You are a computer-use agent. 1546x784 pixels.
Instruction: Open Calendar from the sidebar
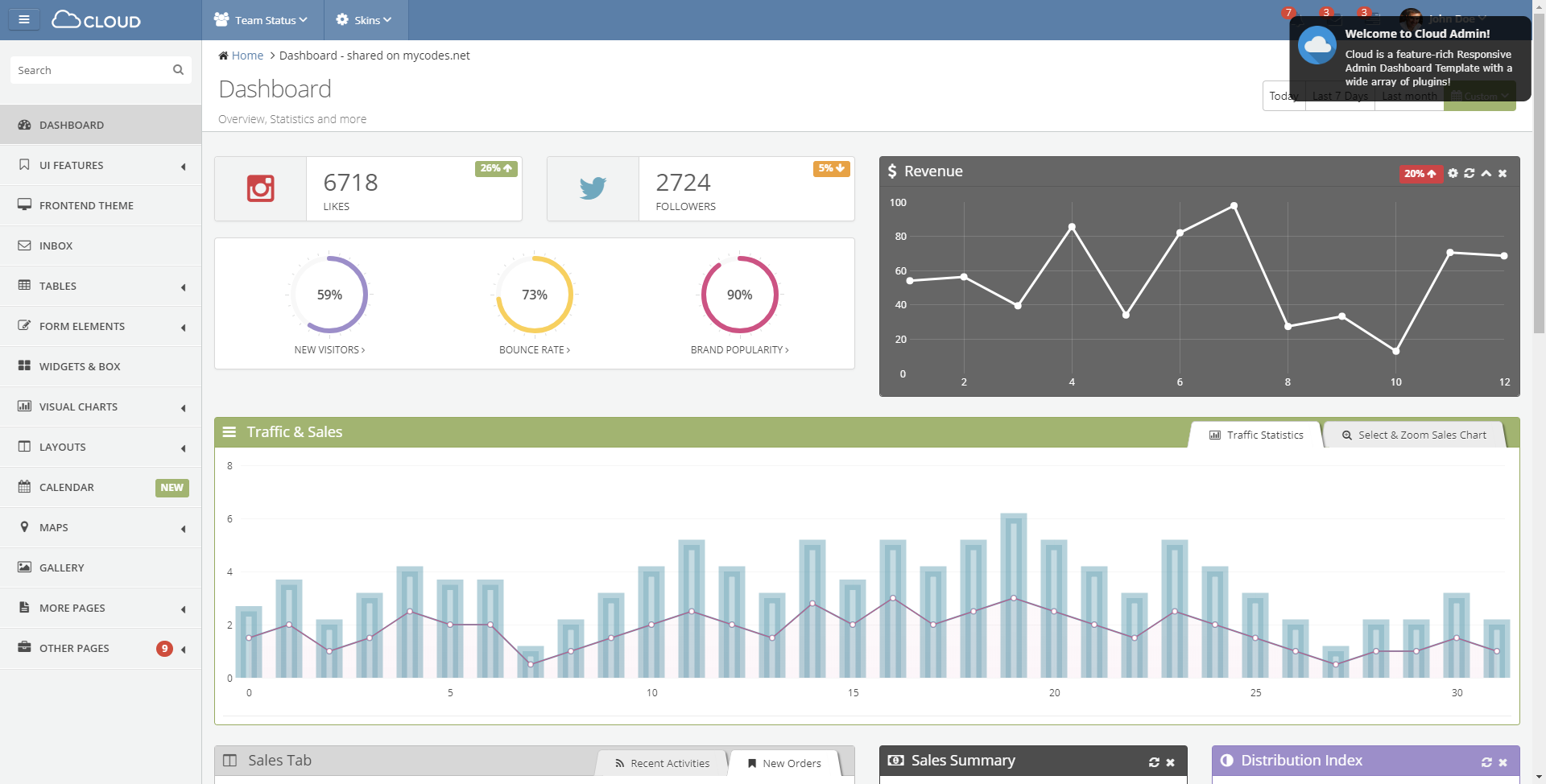[101, 487]
